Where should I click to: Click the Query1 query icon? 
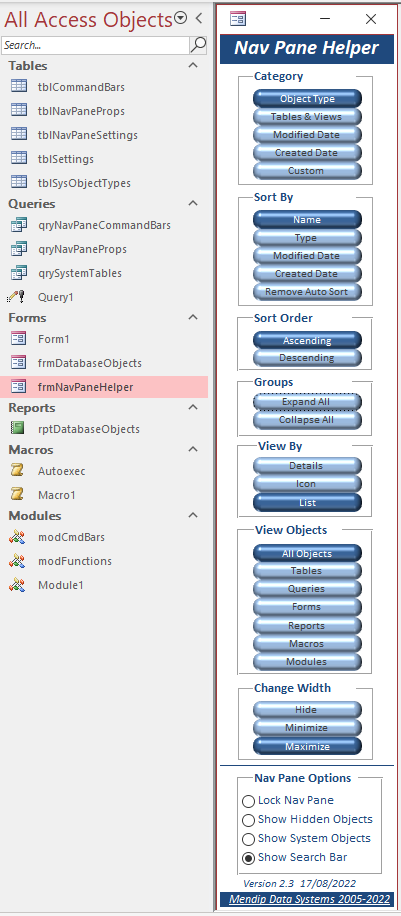tap(16, 297)
